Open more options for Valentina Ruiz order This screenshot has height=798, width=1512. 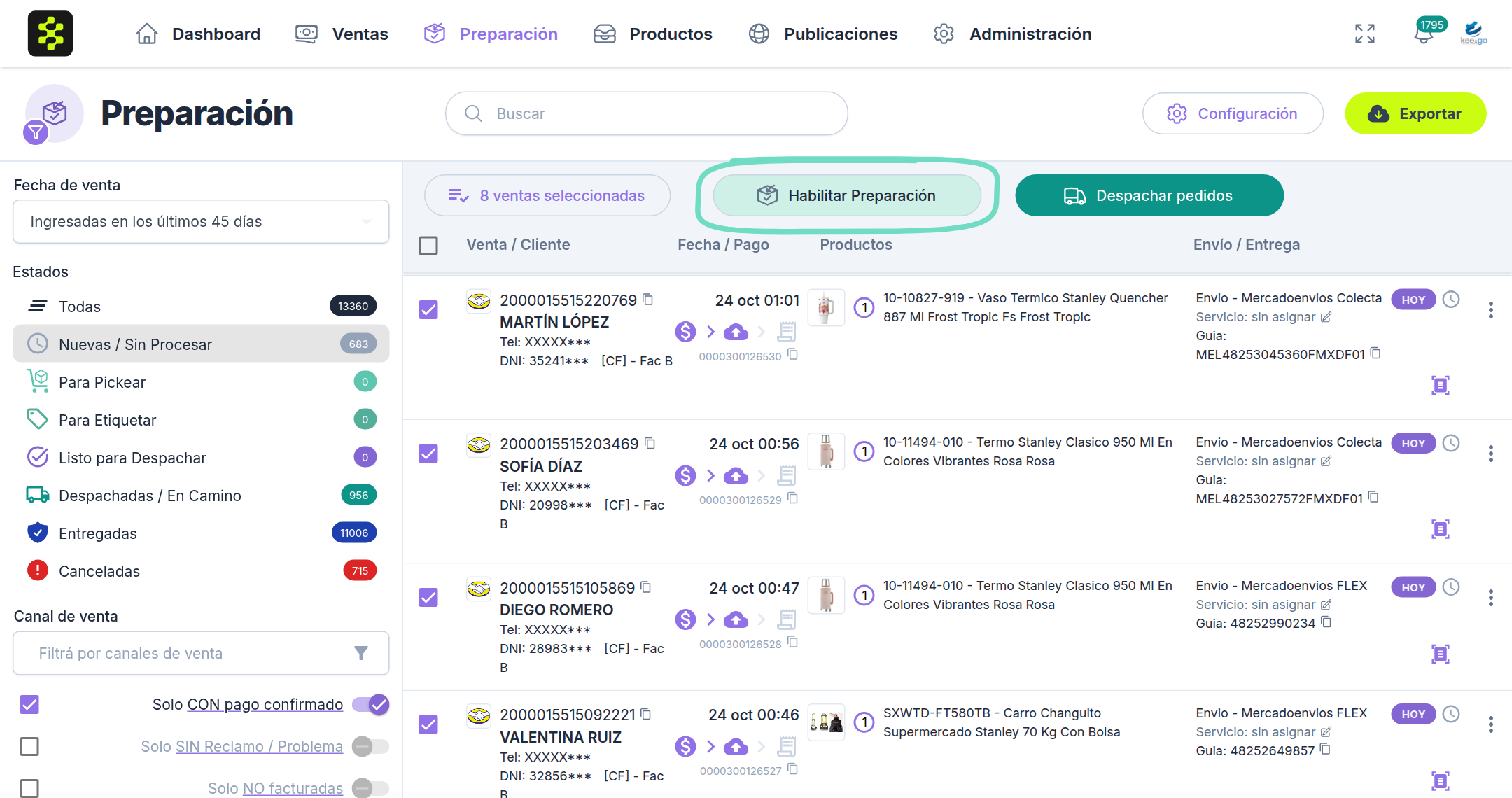[x=1491, y=724]
